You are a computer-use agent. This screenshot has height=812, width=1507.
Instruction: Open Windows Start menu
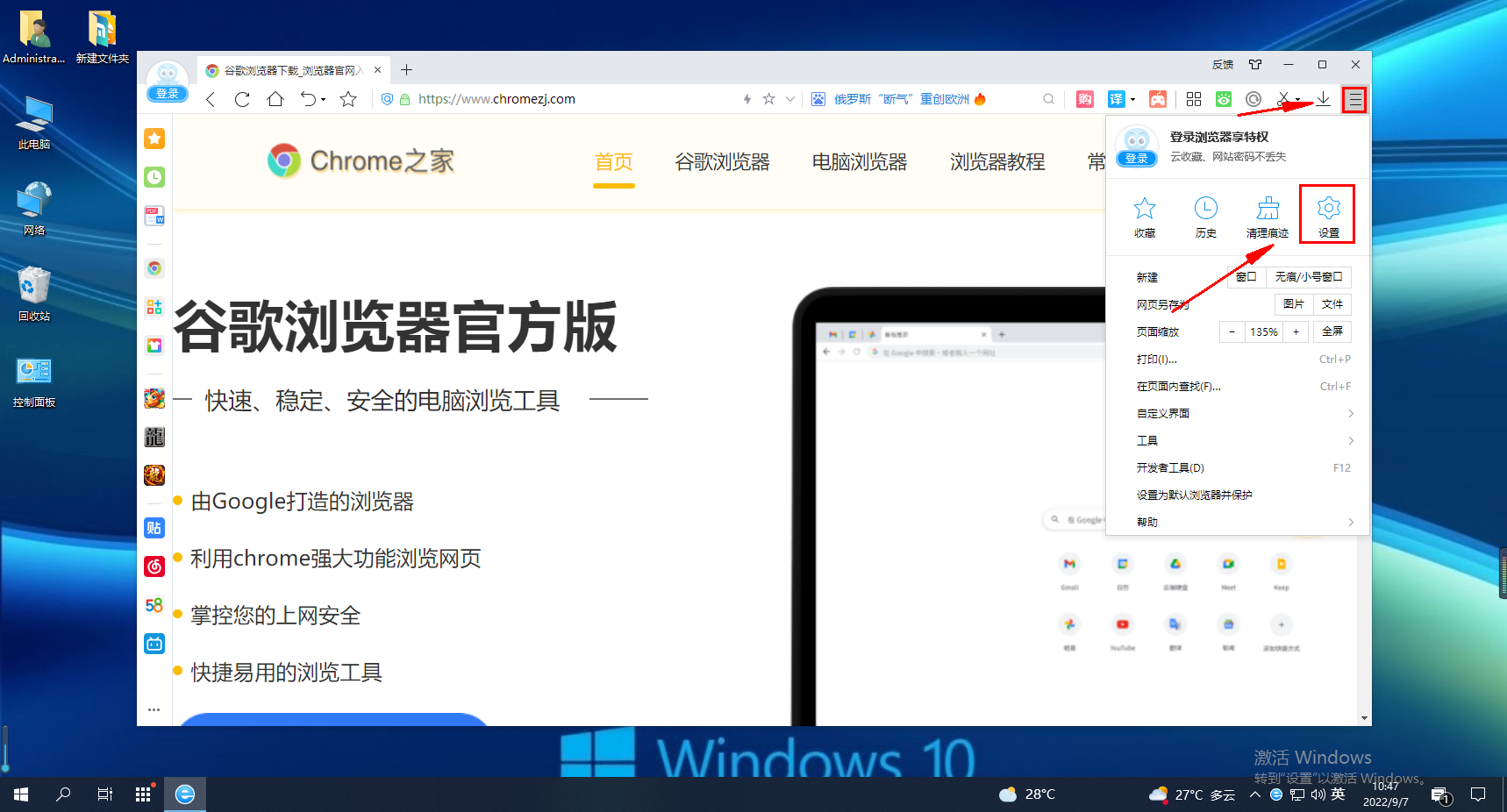21,794
